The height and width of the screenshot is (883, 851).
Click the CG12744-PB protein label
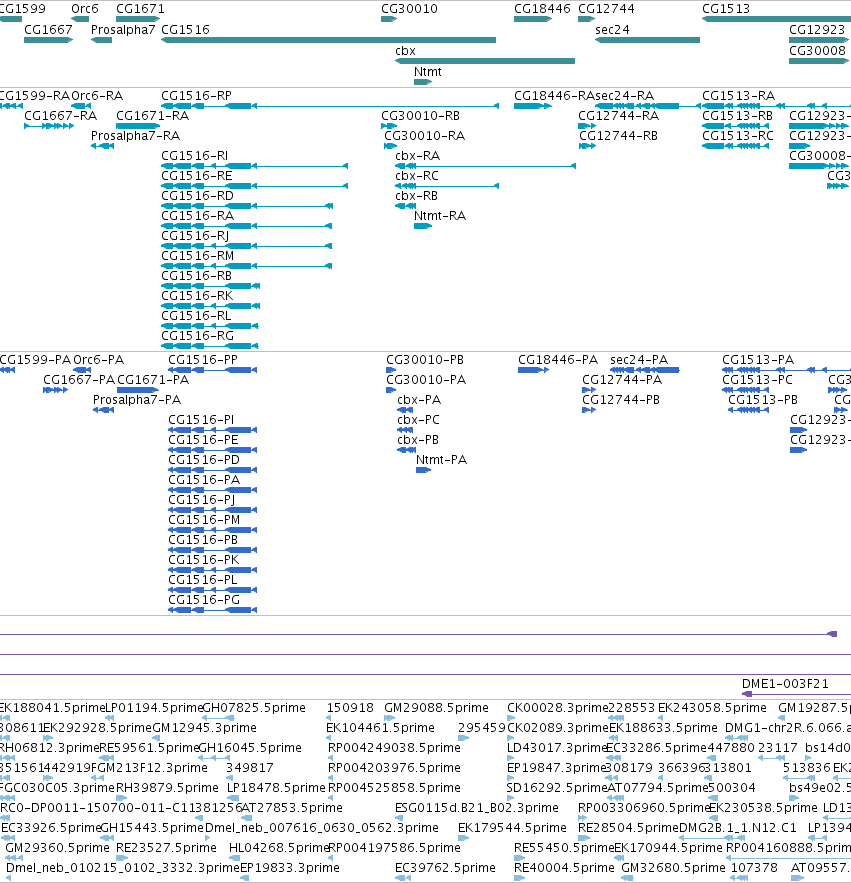621,400
